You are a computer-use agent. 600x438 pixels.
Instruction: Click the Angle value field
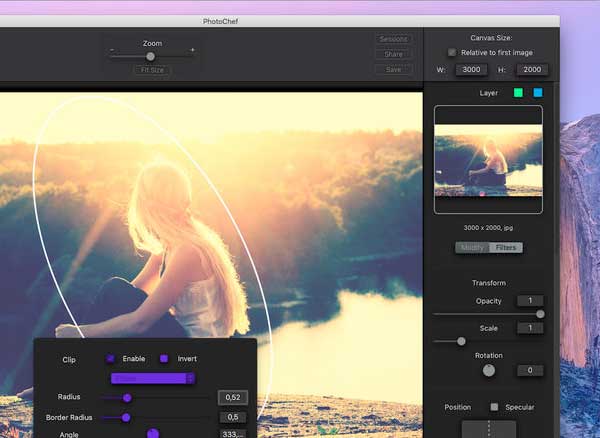coord(233,434)
